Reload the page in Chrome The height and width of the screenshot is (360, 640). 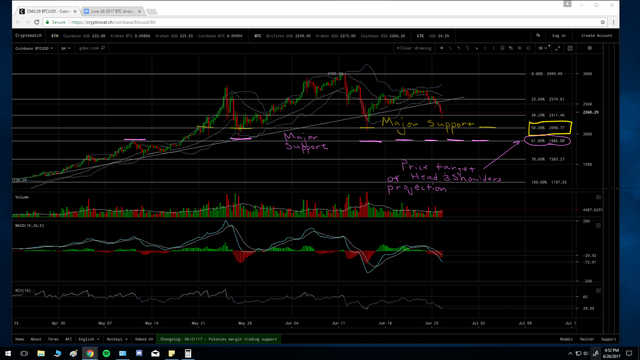tap(37, 22)
